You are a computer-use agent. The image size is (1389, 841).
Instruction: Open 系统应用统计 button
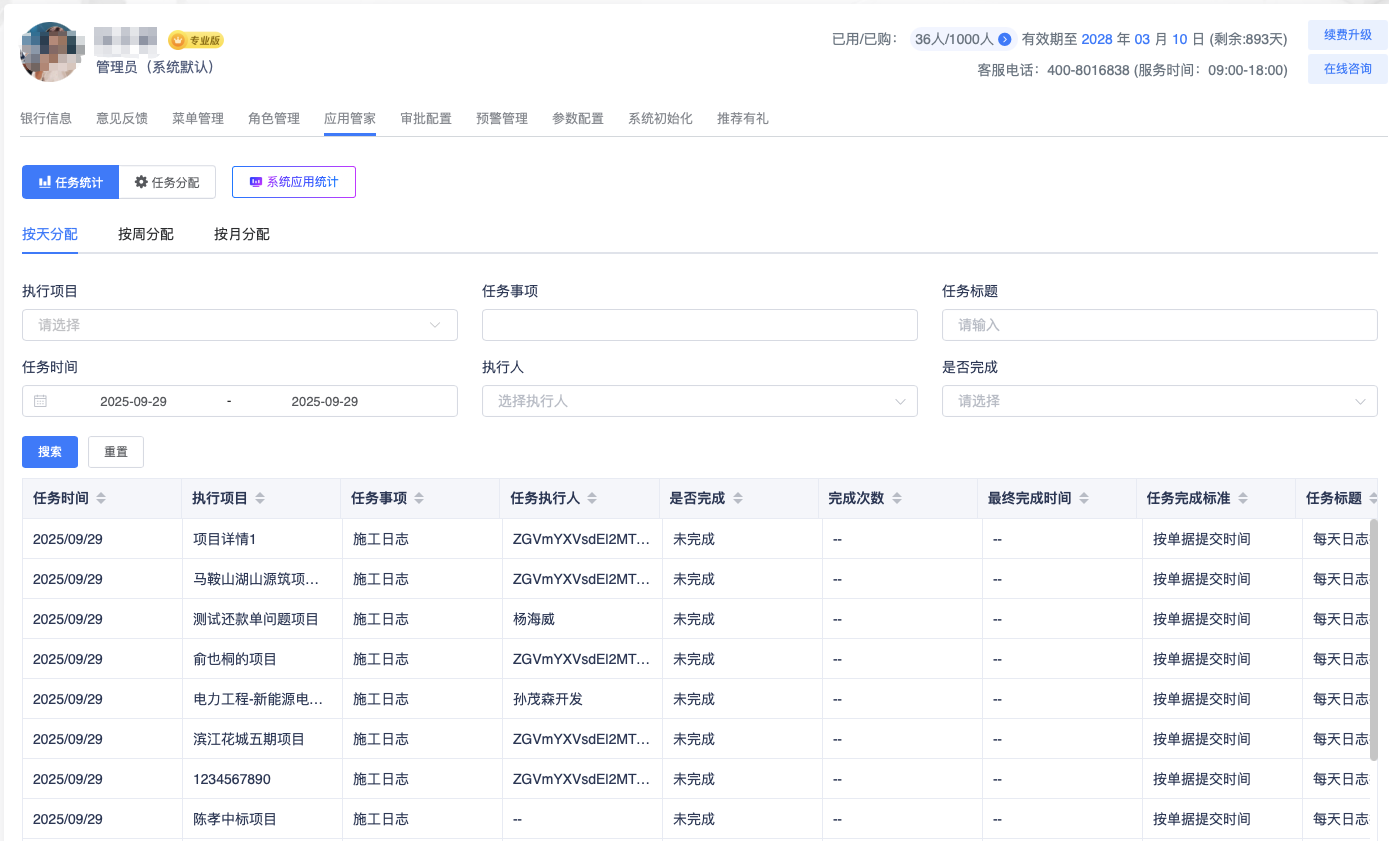point(294,182)
